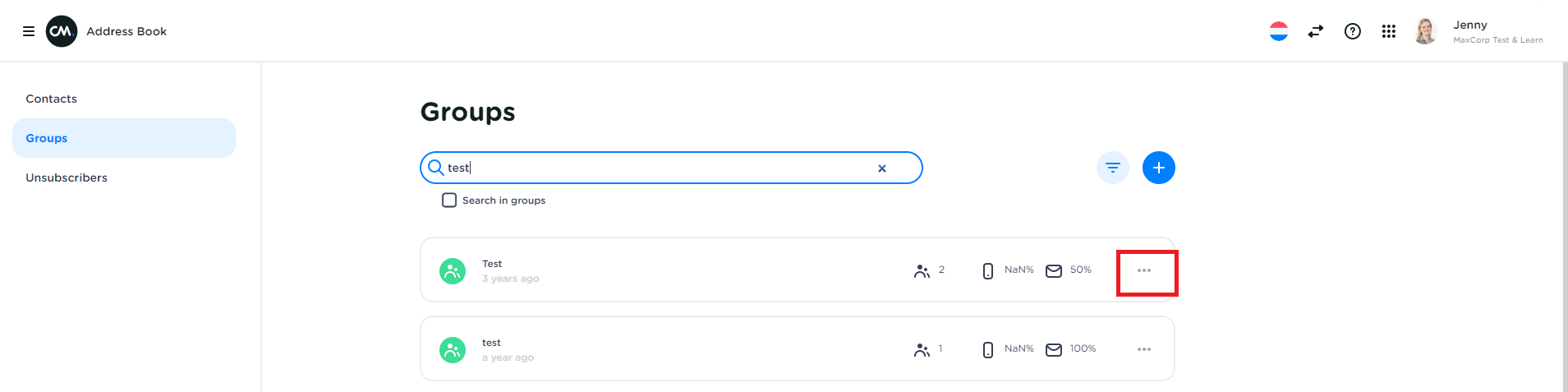Click the switch account arrows icon
1568x392 pixels.
pyautogui.click(x=1316, y=31)
